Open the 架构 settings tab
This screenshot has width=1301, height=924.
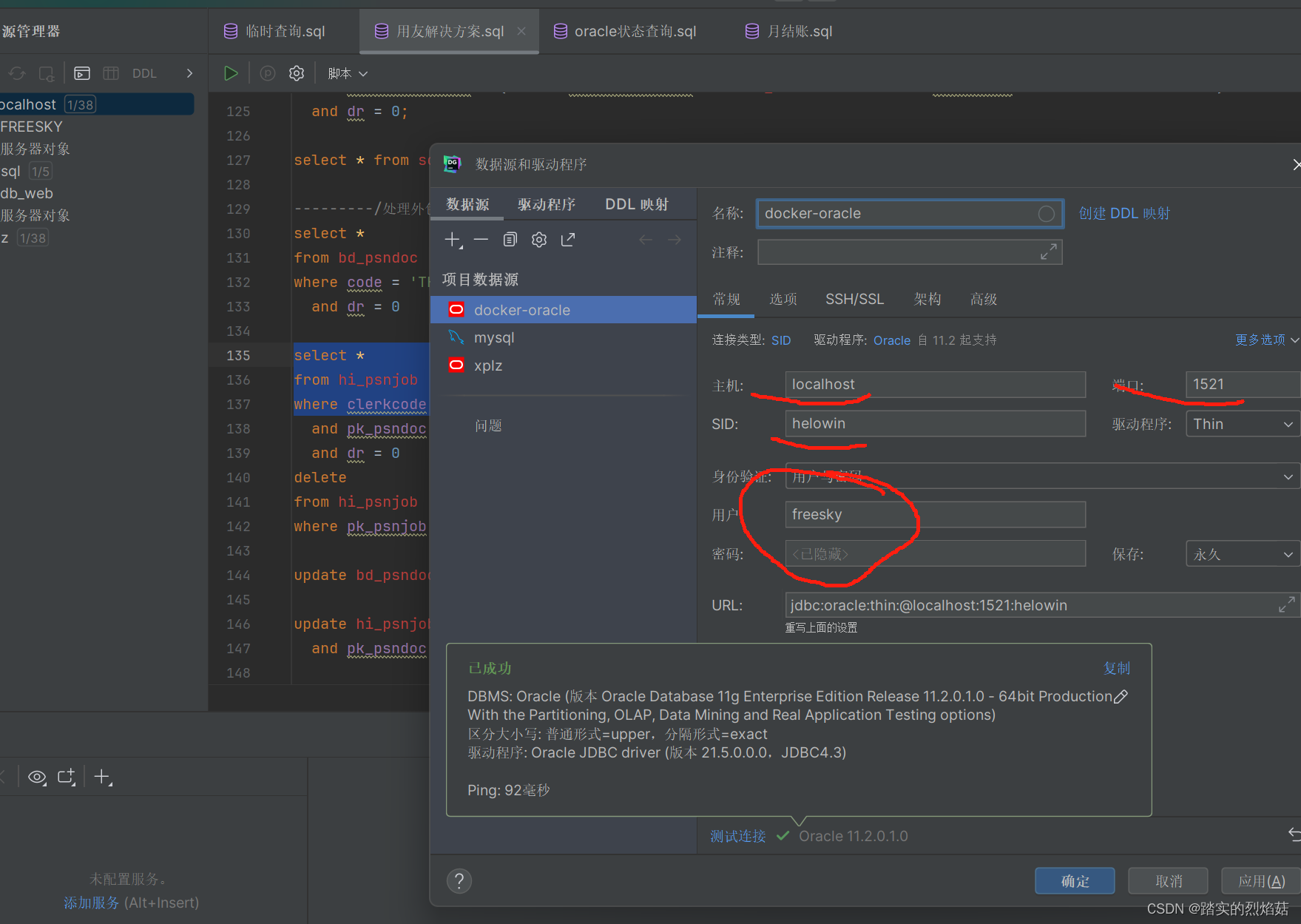(x=927, y=299)
